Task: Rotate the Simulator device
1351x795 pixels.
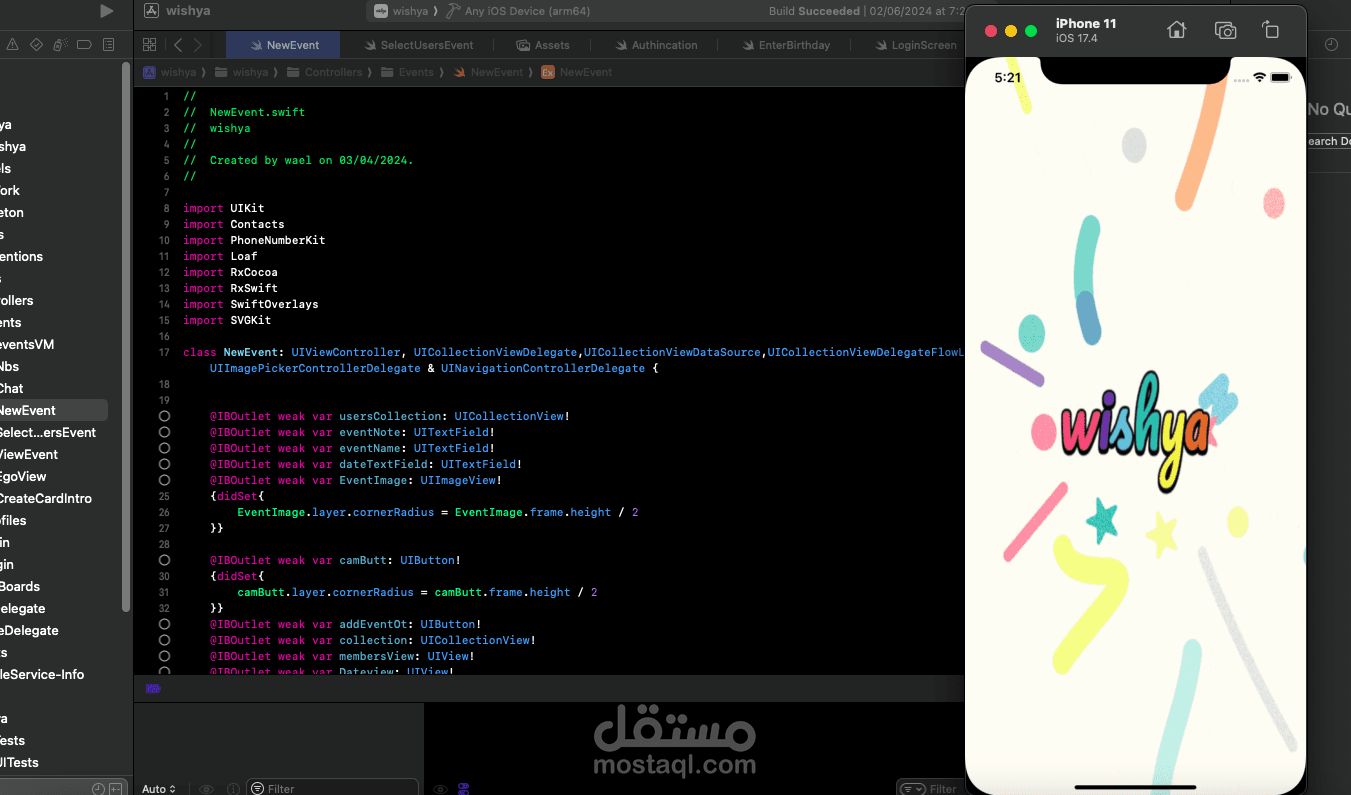Action: 1270,30
